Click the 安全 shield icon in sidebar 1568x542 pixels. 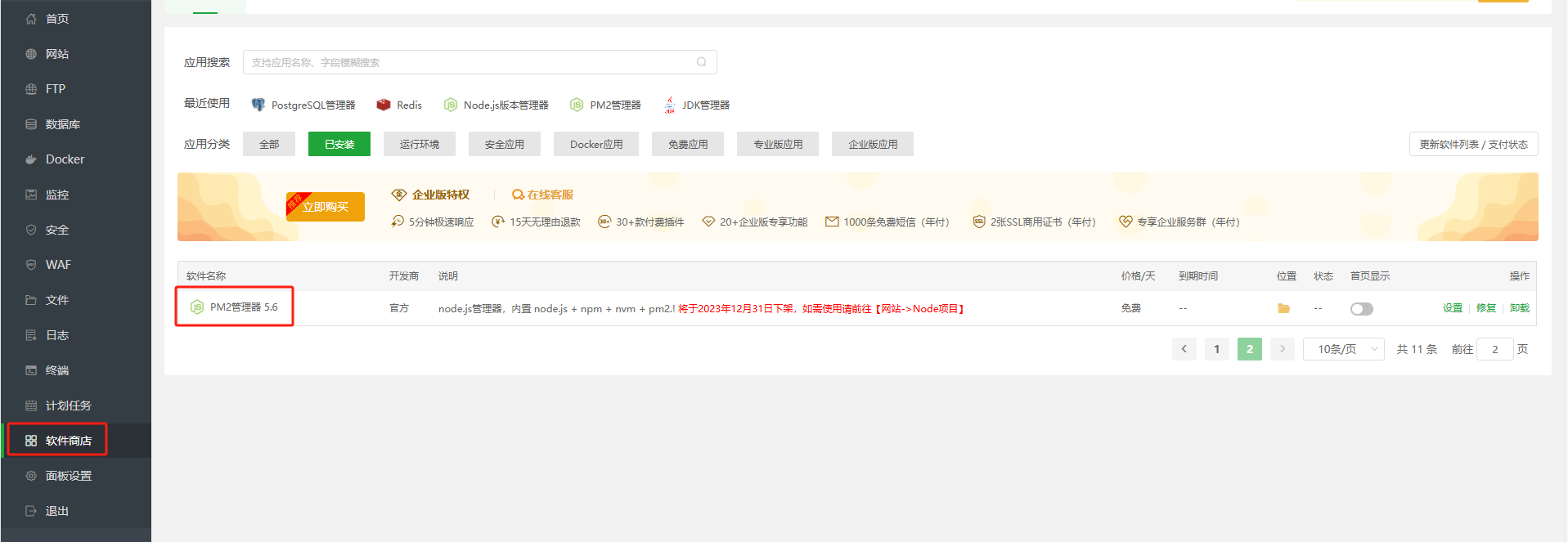tap(31, 230)
